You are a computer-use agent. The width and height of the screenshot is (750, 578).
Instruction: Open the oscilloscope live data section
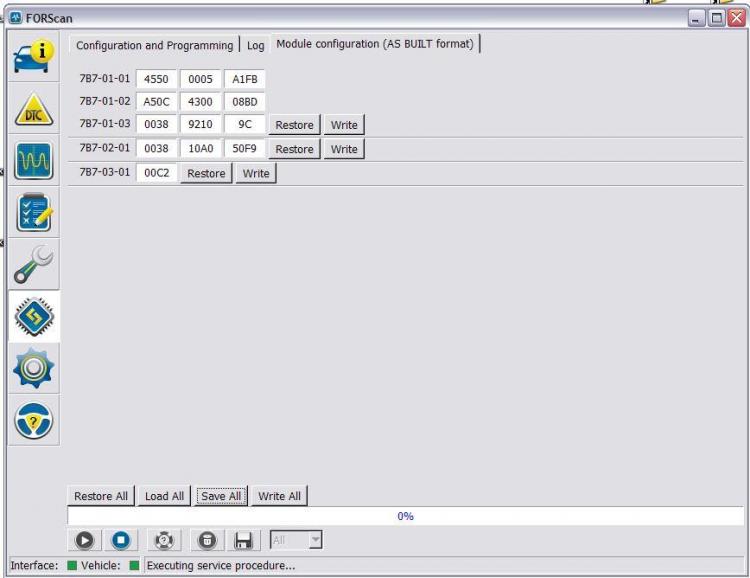pos(33,161)
